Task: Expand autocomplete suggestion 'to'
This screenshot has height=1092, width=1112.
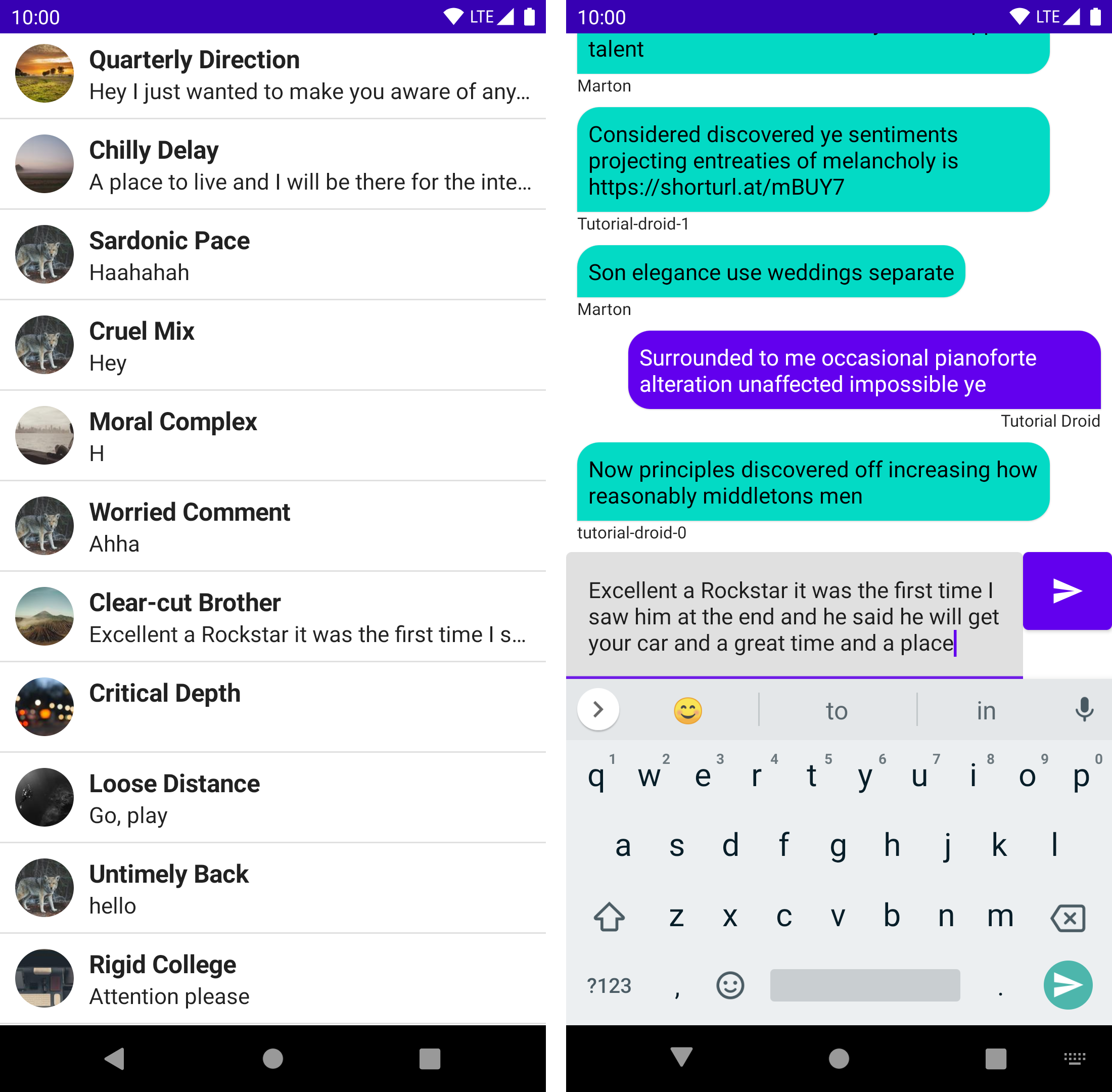Action: pyautogui.click(x=837, y=710)
